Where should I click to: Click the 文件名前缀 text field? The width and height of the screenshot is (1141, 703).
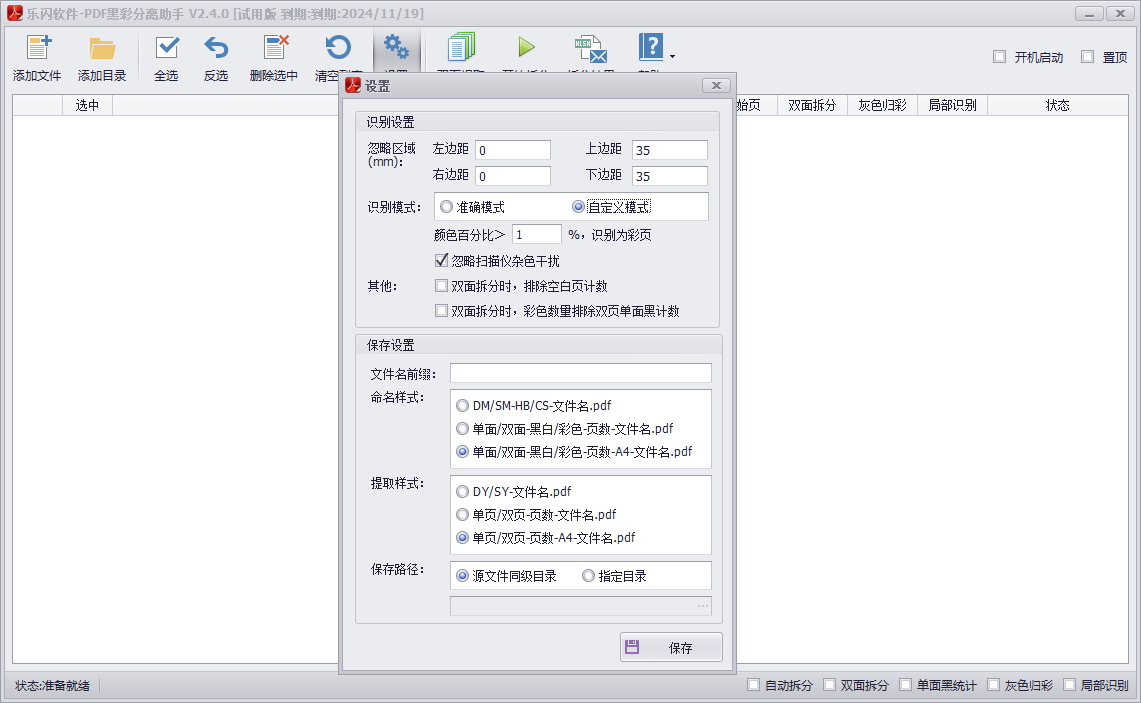[x=581, y=373]
